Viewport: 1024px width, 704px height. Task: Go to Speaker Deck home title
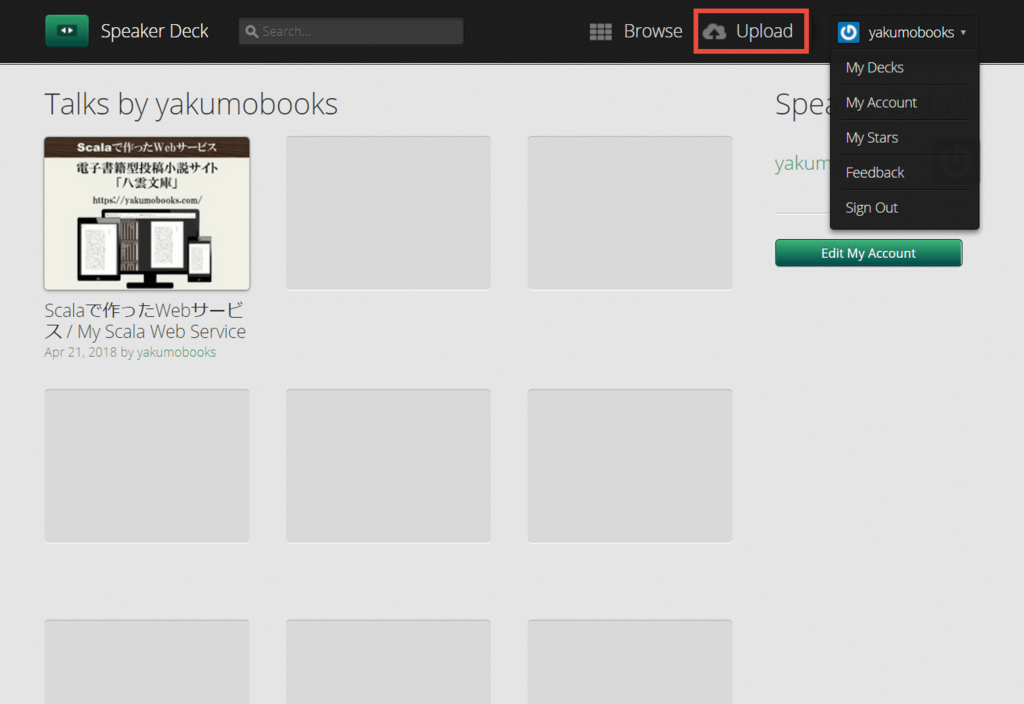(x=154, y=31)
